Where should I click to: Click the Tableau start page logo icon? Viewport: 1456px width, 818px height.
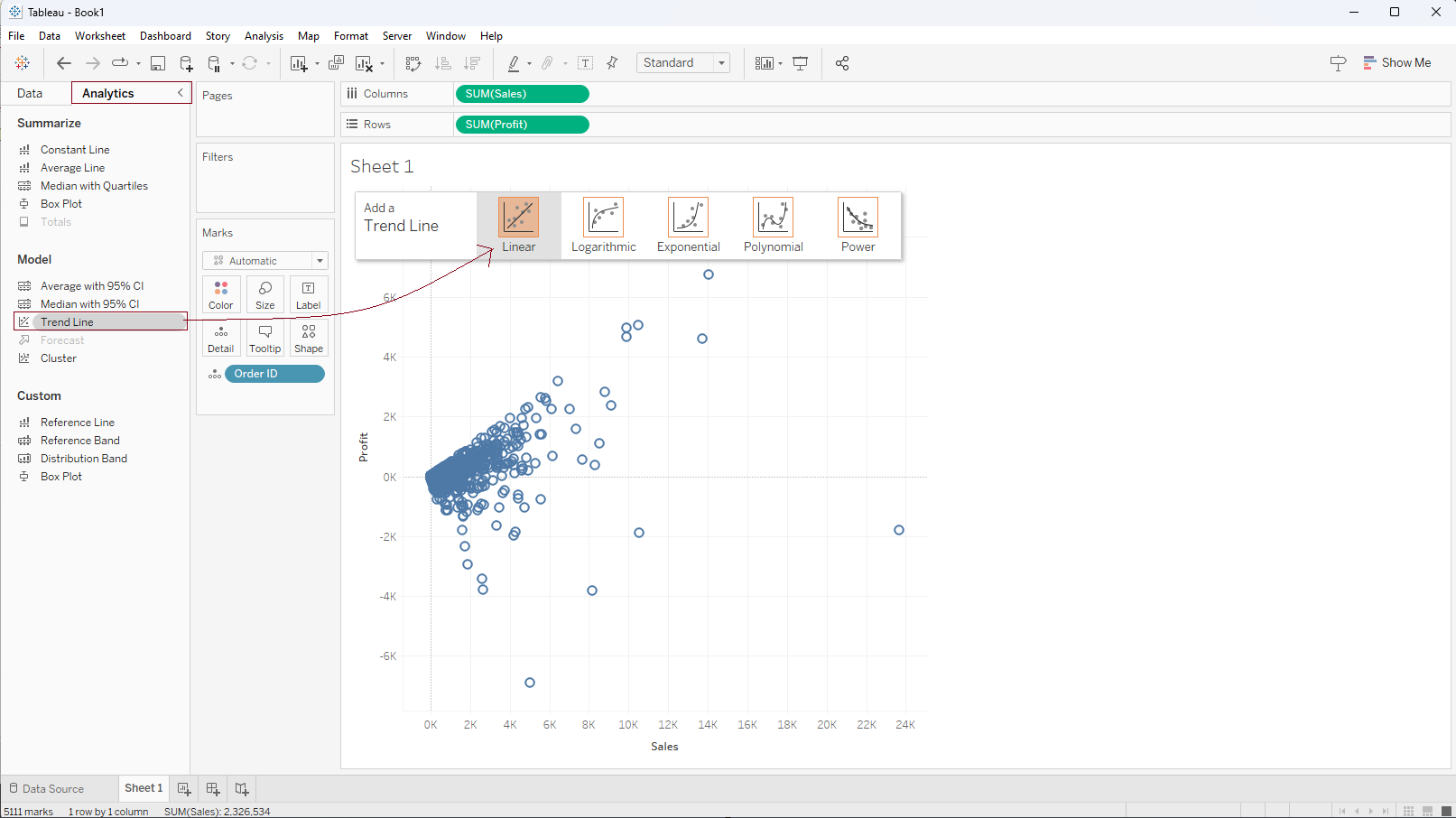point(23,63)
